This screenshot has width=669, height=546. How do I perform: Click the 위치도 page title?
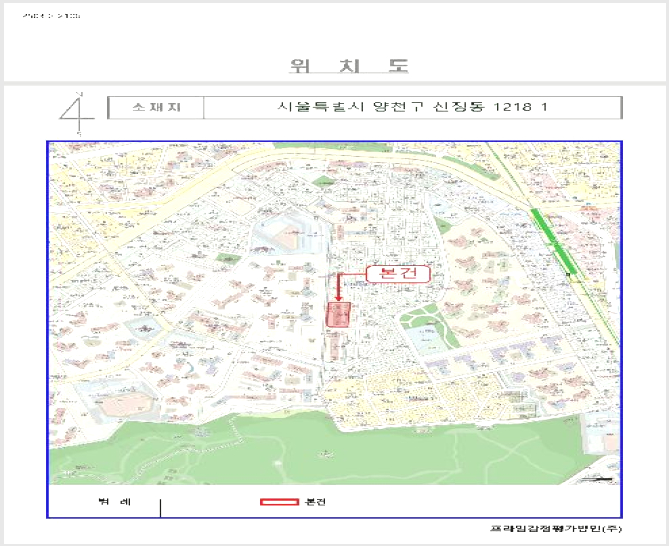click(x=349, y=66)
